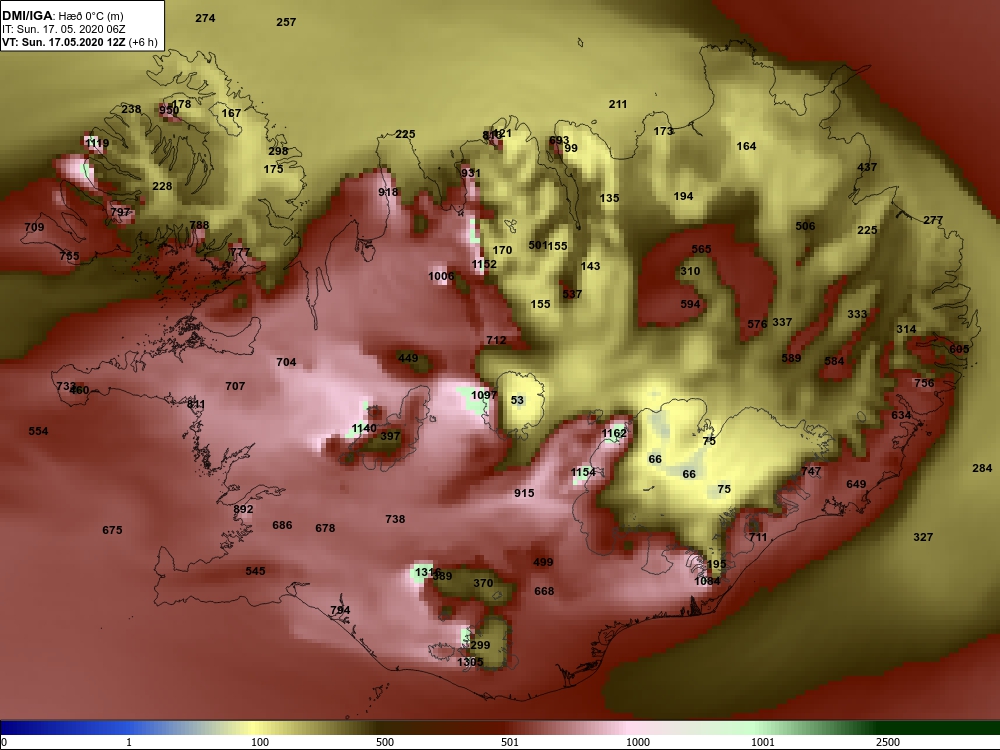Viewport: 1000px width, 750px height.
Task: Click map value '918'
Action: pyautogui.click(x=388, y=193)
